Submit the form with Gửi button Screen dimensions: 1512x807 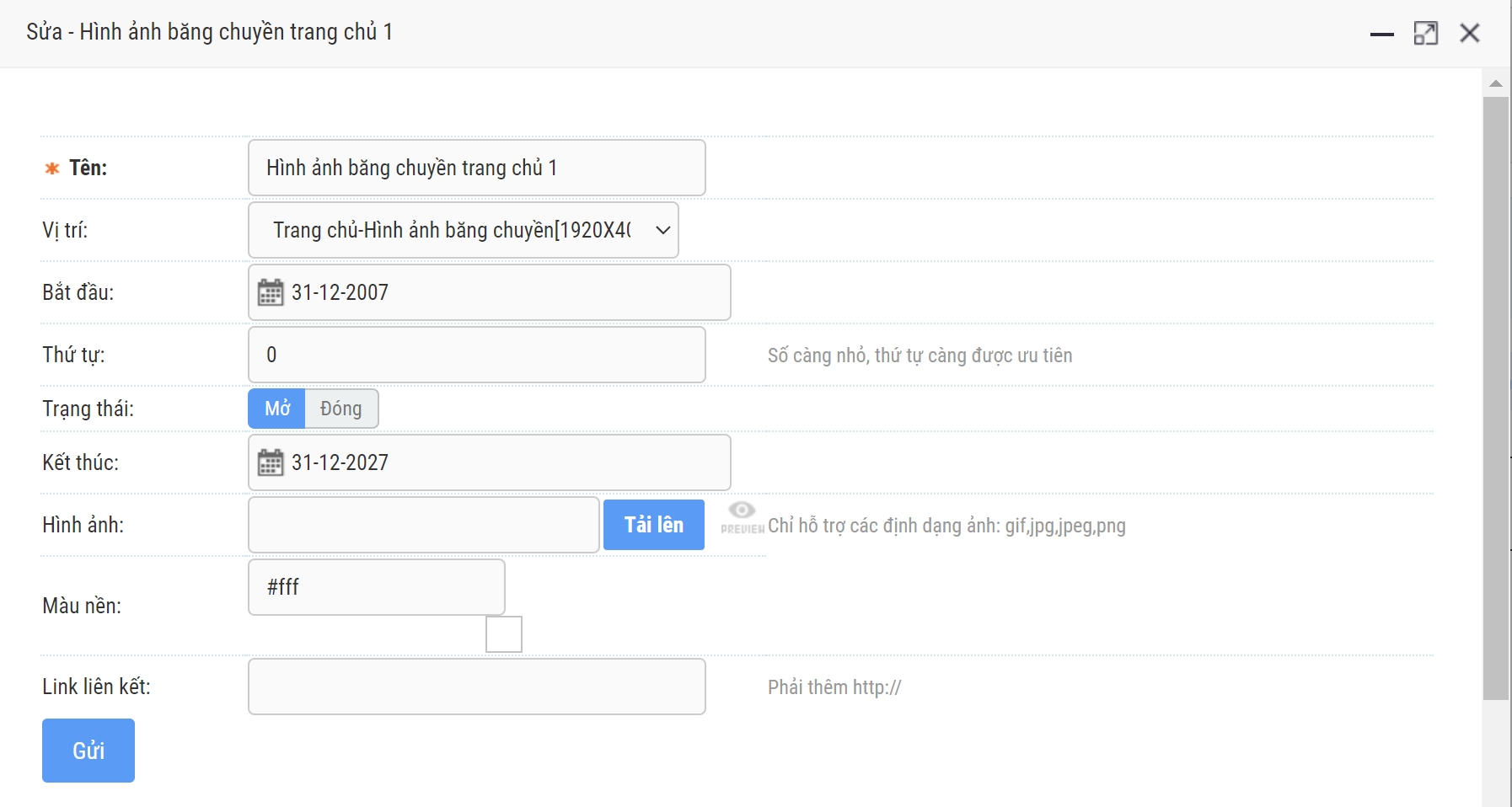tap(88, 751)
